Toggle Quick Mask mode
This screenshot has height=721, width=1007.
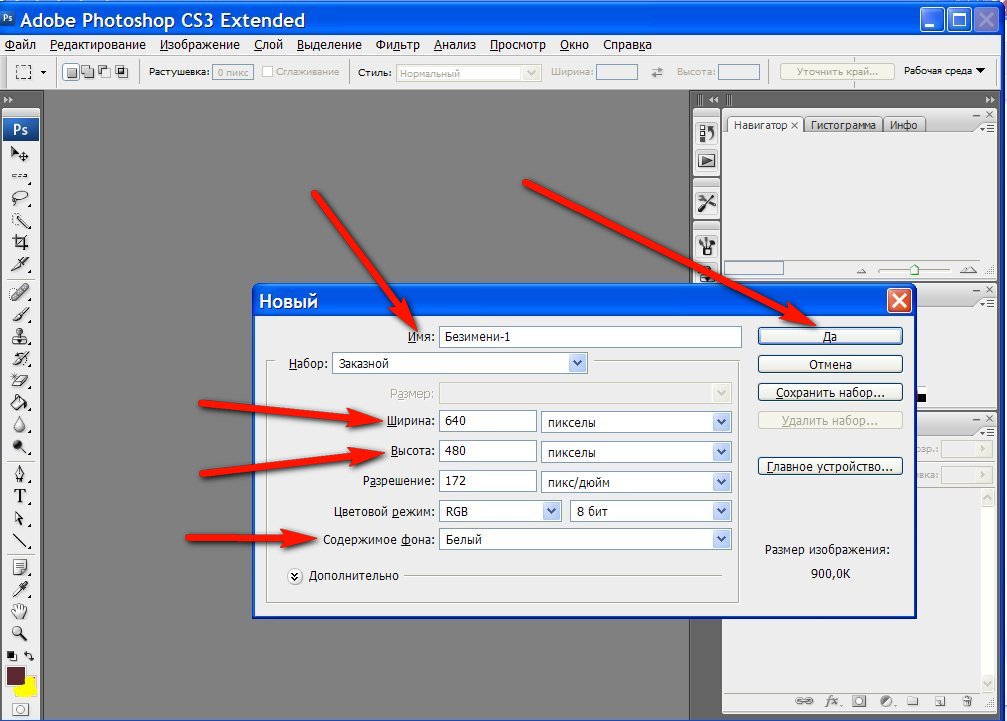(x=21, y=709)
